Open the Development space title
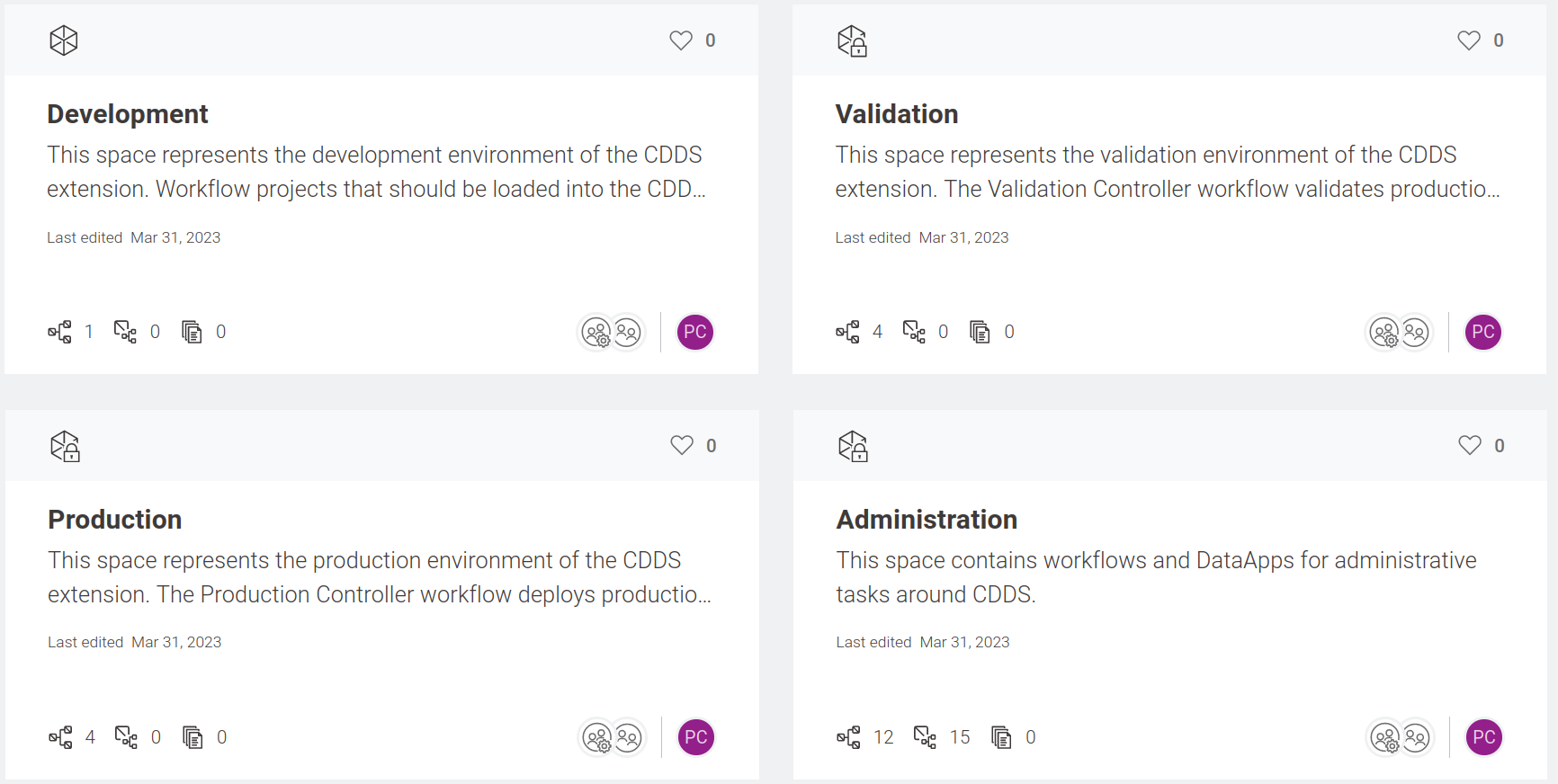This screenshot has height=784, width=1558. tap(128, 114)
